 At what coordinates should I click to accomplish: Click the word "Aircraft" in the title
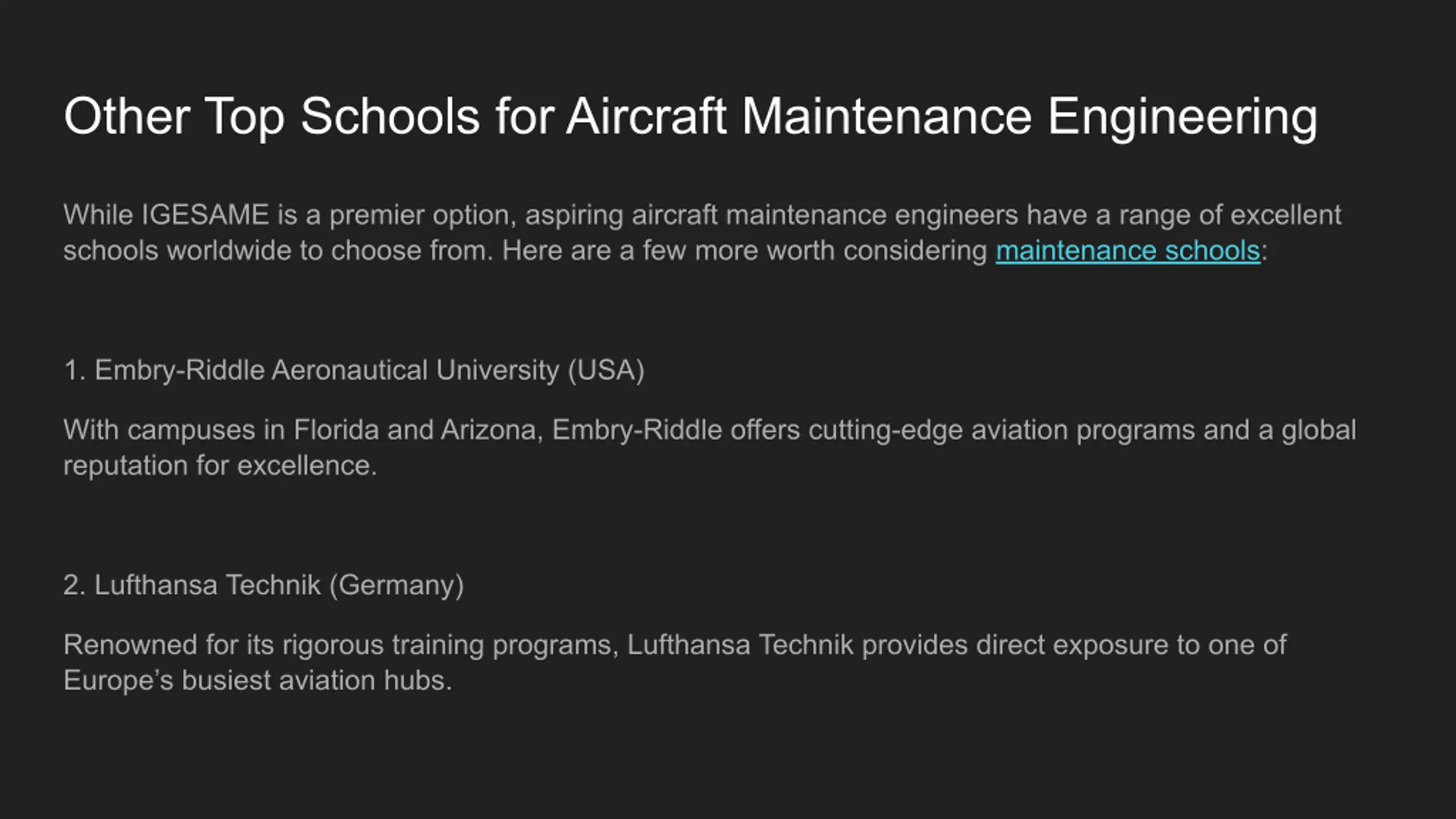[646, 117]
